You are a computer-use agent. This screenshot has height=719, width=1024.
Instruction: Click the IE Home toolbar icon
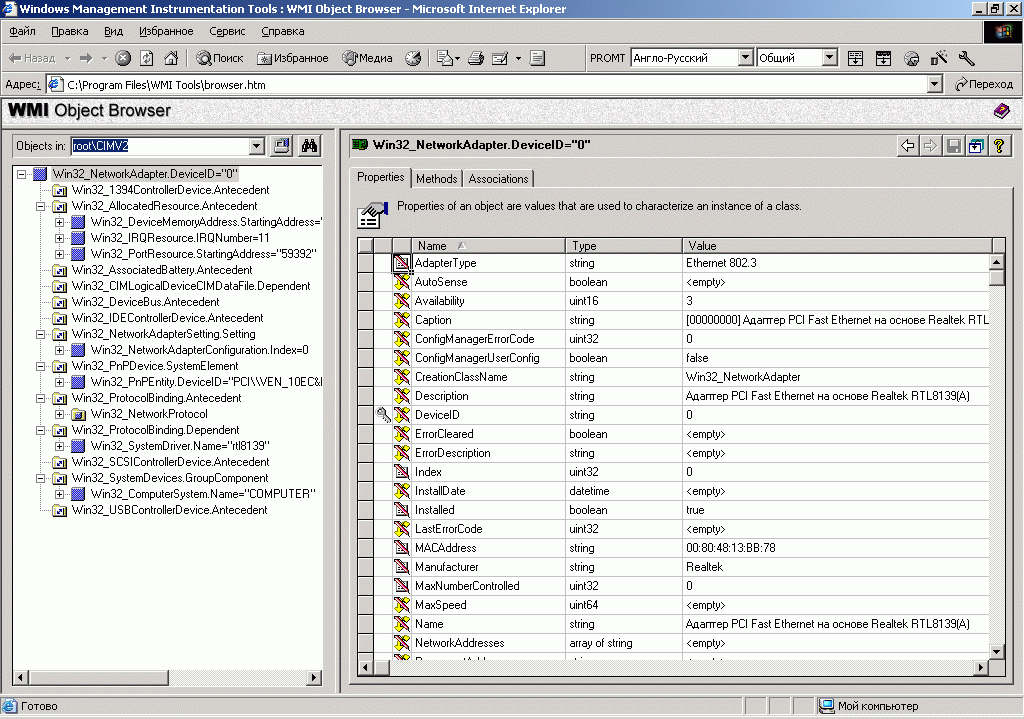[171, 58]
